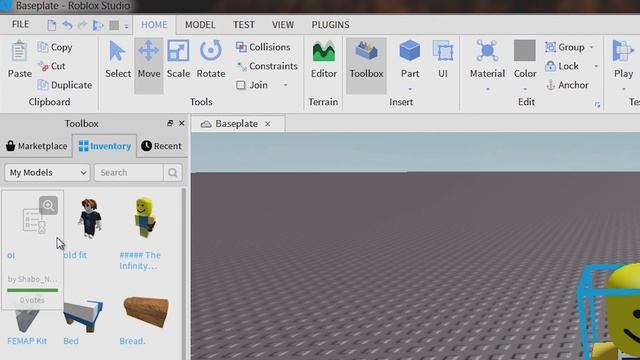Insert a new Part

pos(410,59)
